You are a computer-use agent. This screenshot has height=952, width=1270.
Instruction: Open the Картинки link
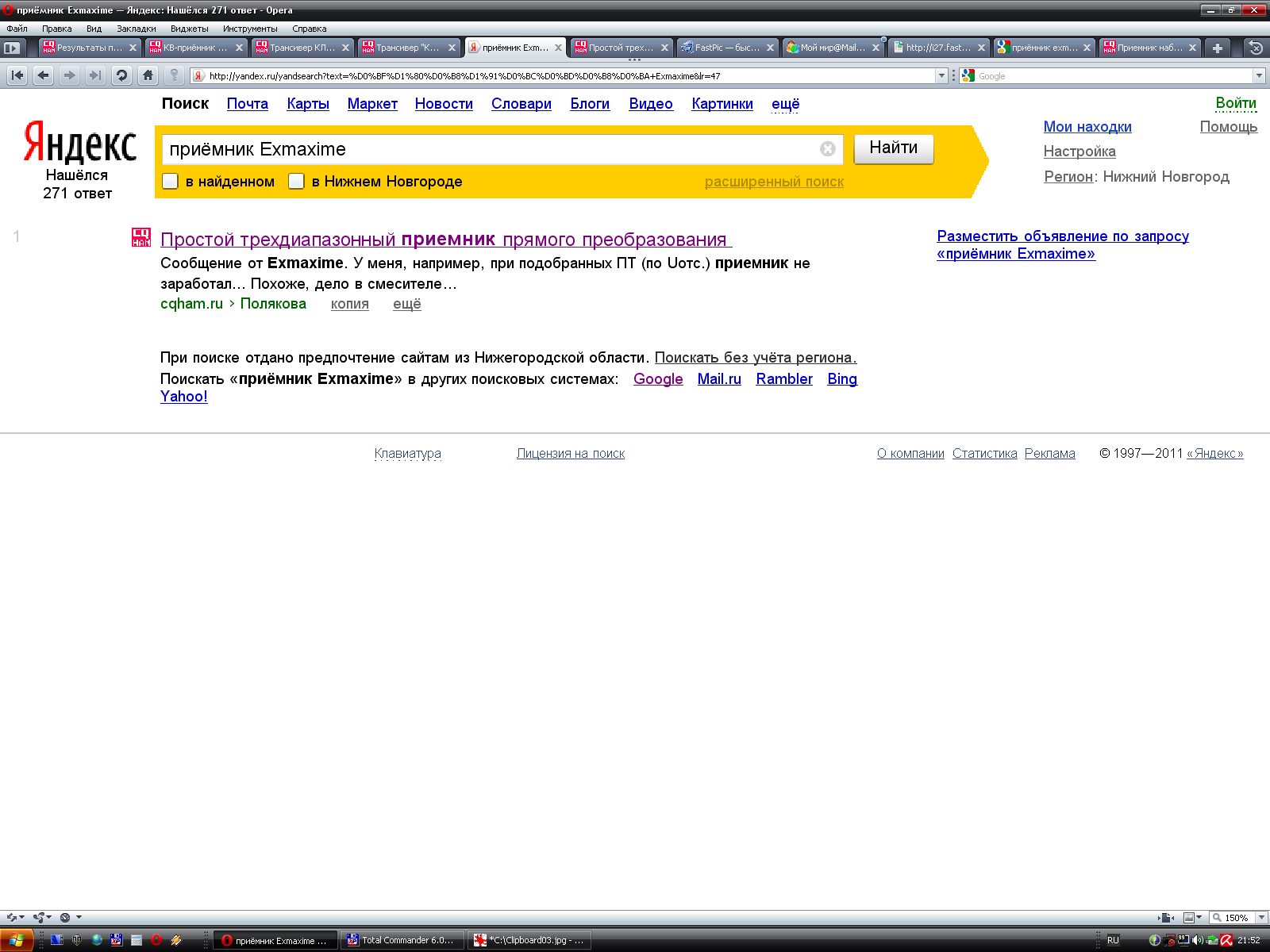coord(722,103)
